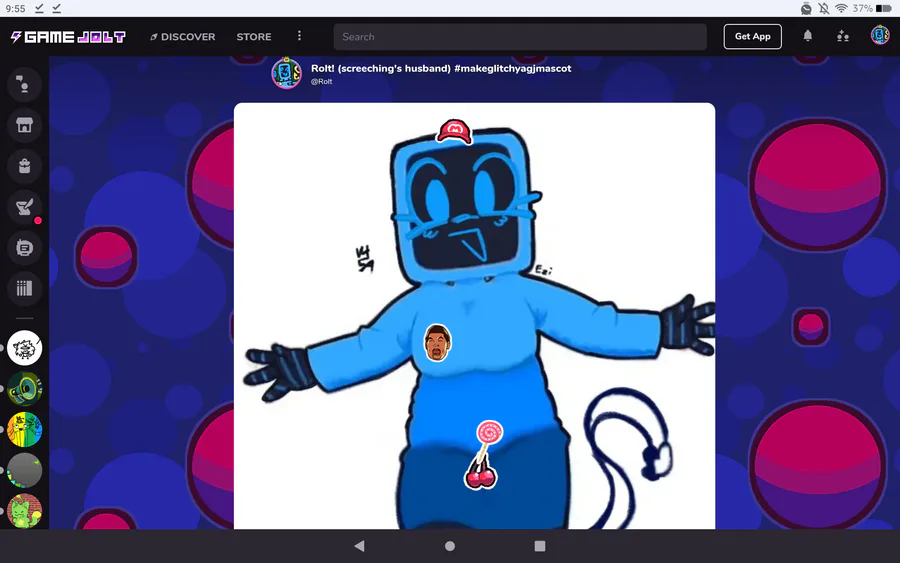Tap the Wi-Fi status icon
This screenshot has height=563, width=900.
(841, 8)
